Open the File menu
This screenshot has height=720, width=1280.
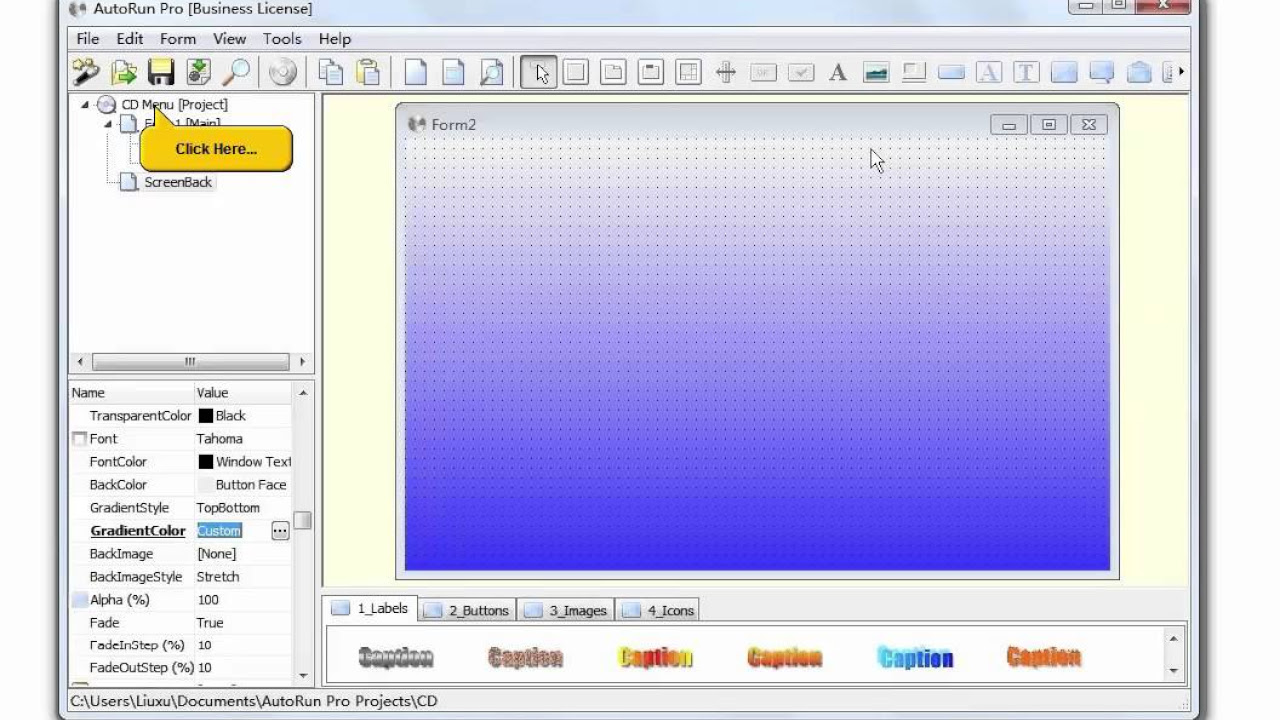(88, 39)
